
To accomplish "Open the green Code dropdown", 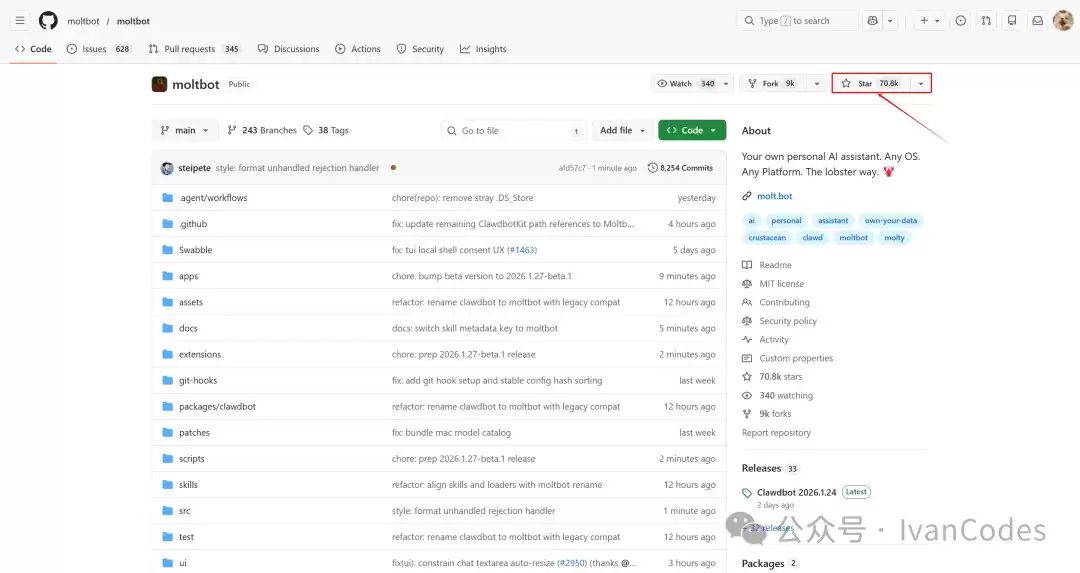I will coord(692,130).
